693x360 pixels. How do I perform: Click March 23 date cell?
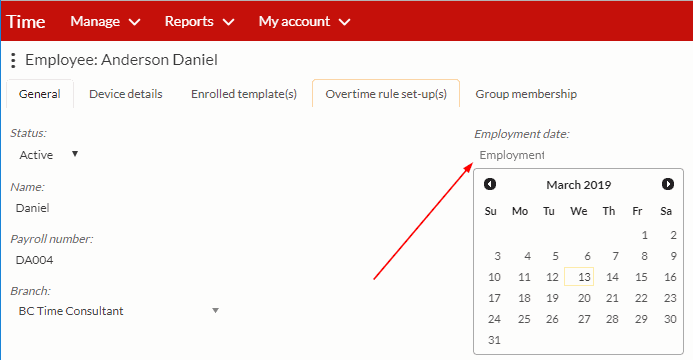click(x=669, y=298)
